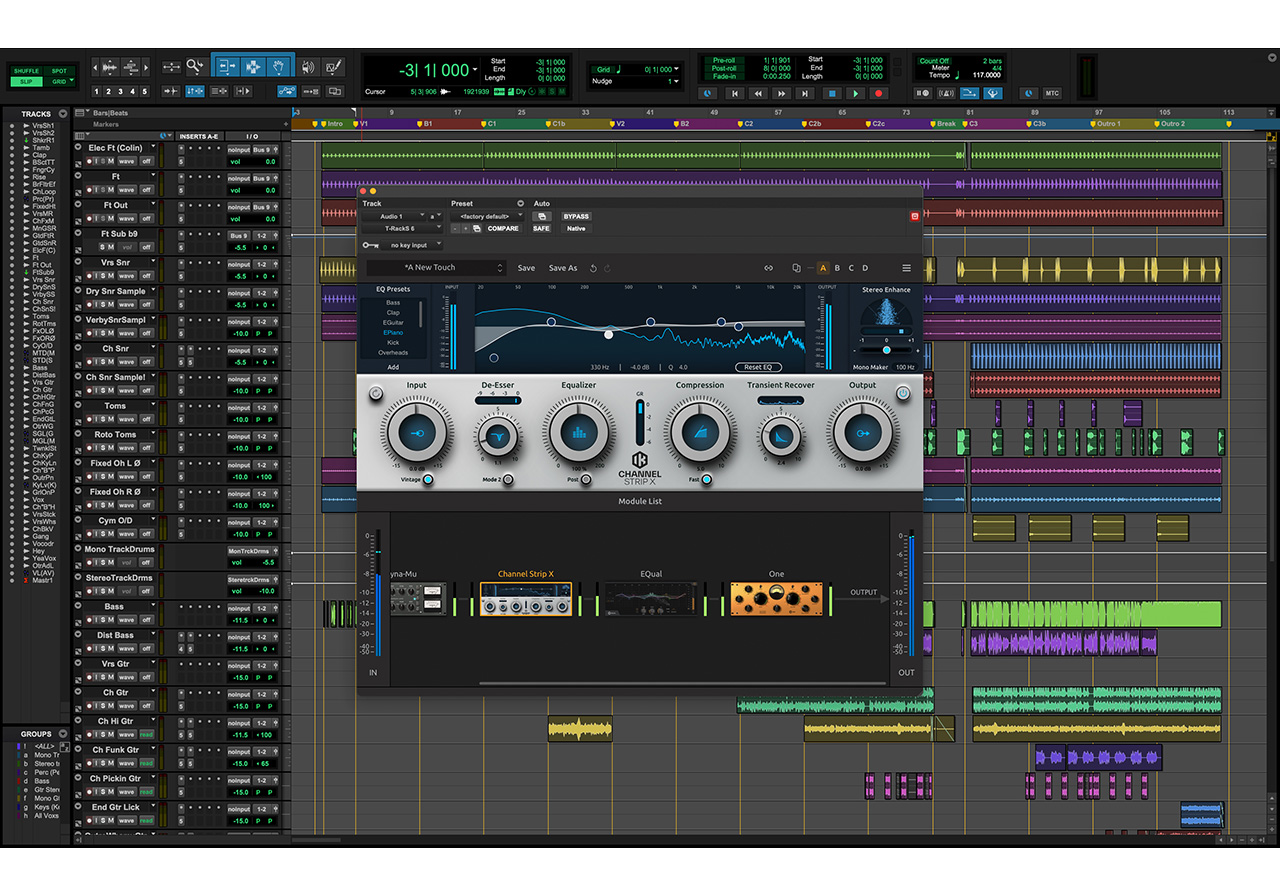The height and width of the screenshot is (896, 1280).
Task: Toggle the Vintage switch under Input knob
Action: (428, 480)
